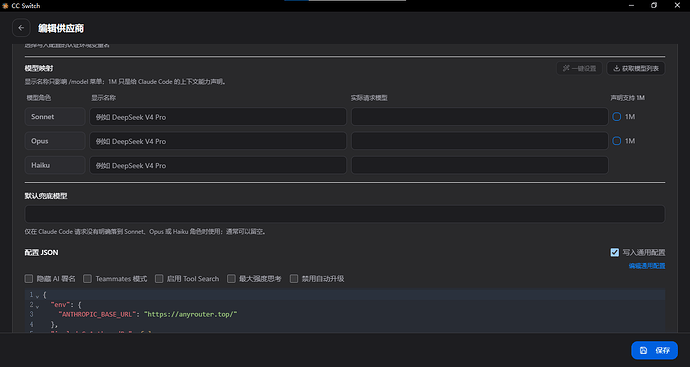The image size is (690, 367).
Task: Open 编辑通用配置 link
Action: (x=647, y=266)
